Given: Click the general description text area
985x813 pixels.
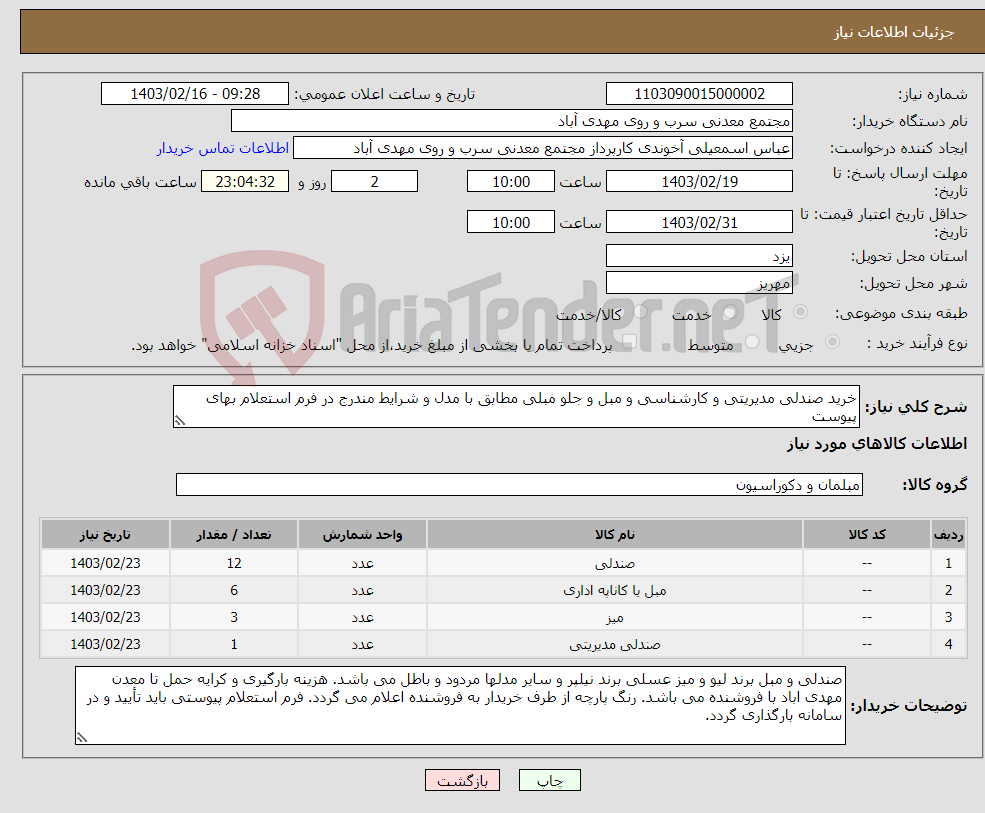Looking at the screenshot, I should [516, 406].
